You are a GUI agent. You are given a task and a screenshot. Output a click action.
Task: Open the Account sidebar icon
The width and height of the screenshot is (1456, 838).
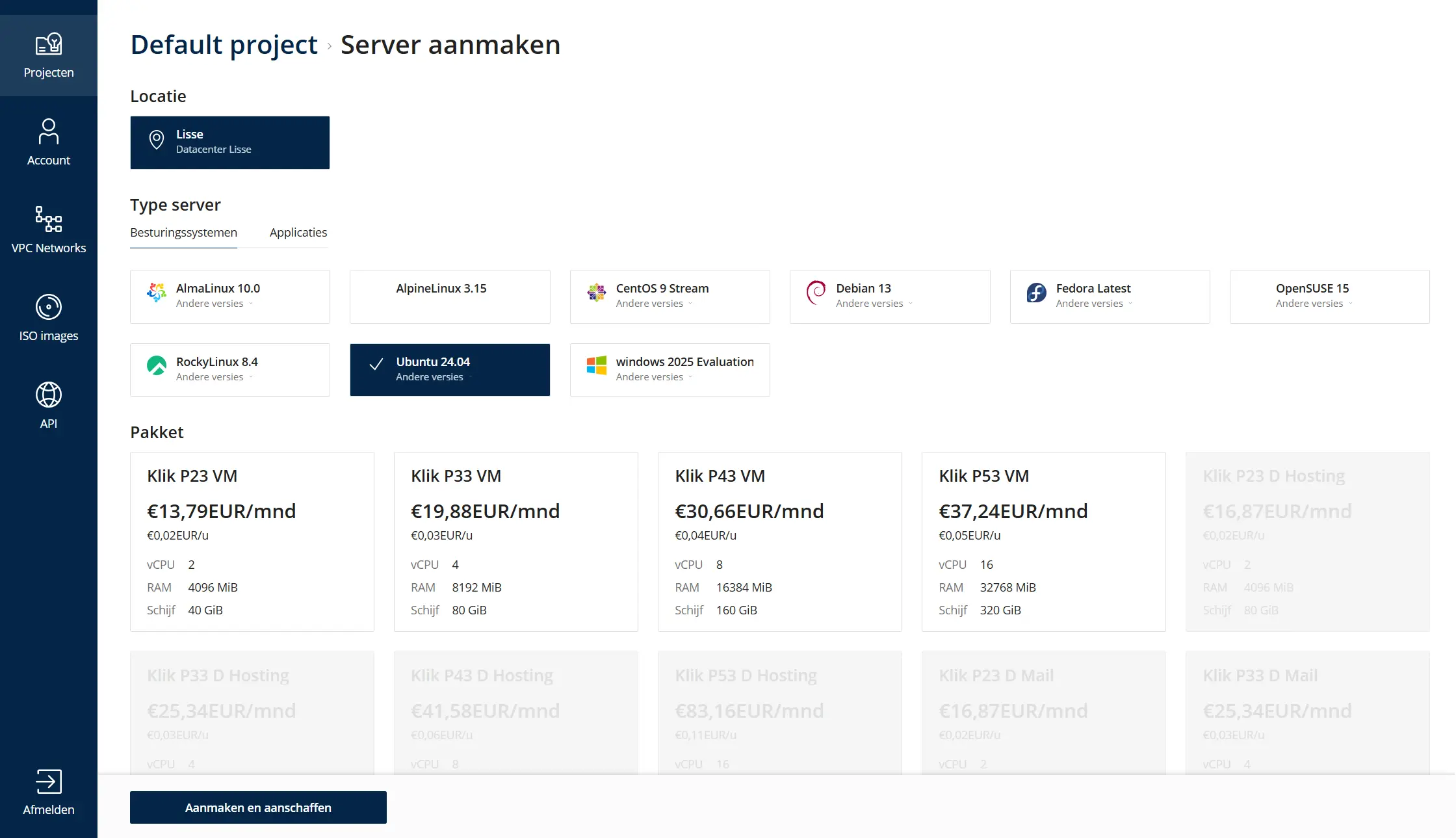49,131
